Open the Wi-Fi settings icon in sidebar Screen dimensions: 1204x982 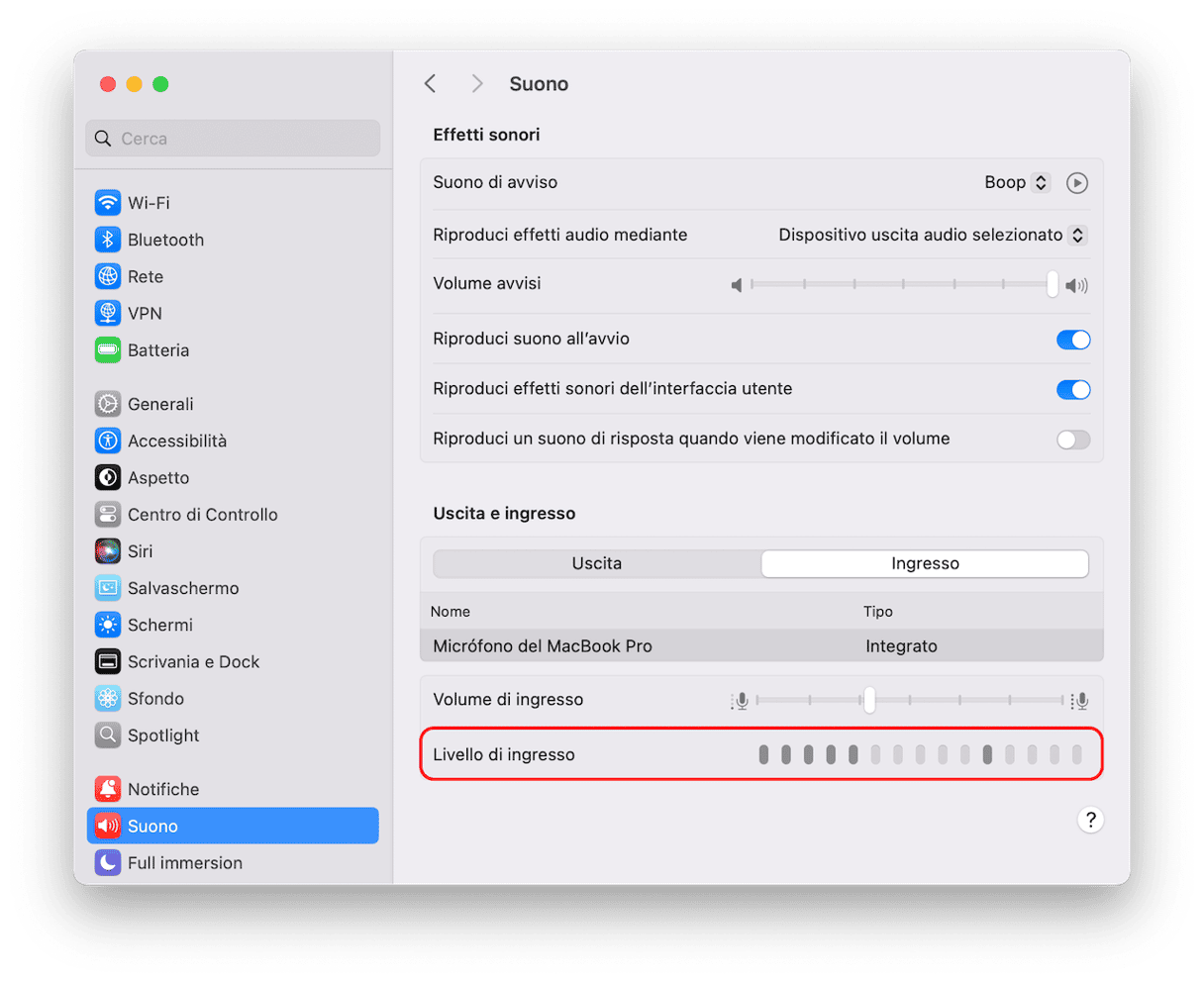(107, 203)
